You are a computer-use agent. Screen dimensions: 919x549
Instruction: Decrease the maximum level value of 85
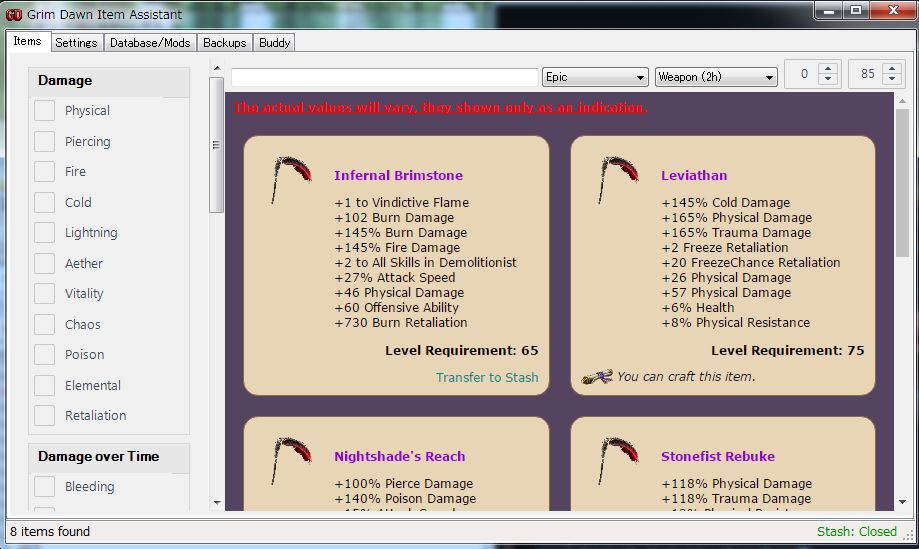[891, 79]
